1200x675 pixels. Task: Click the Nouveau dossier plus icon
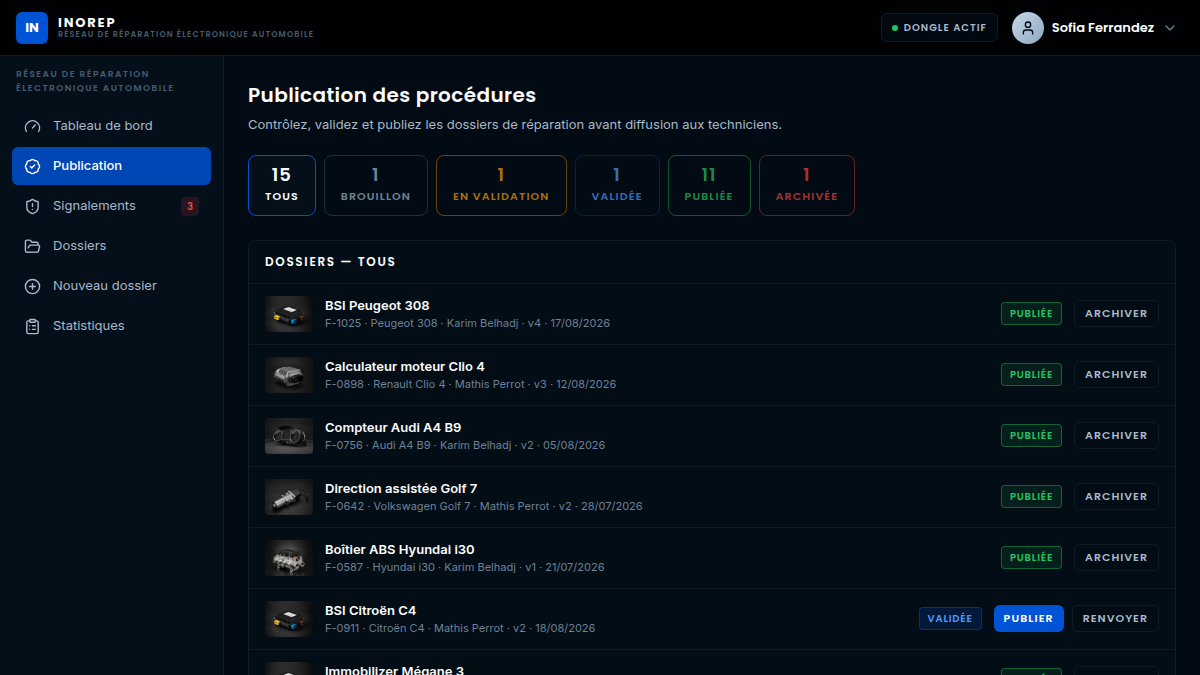pos(32,286)
